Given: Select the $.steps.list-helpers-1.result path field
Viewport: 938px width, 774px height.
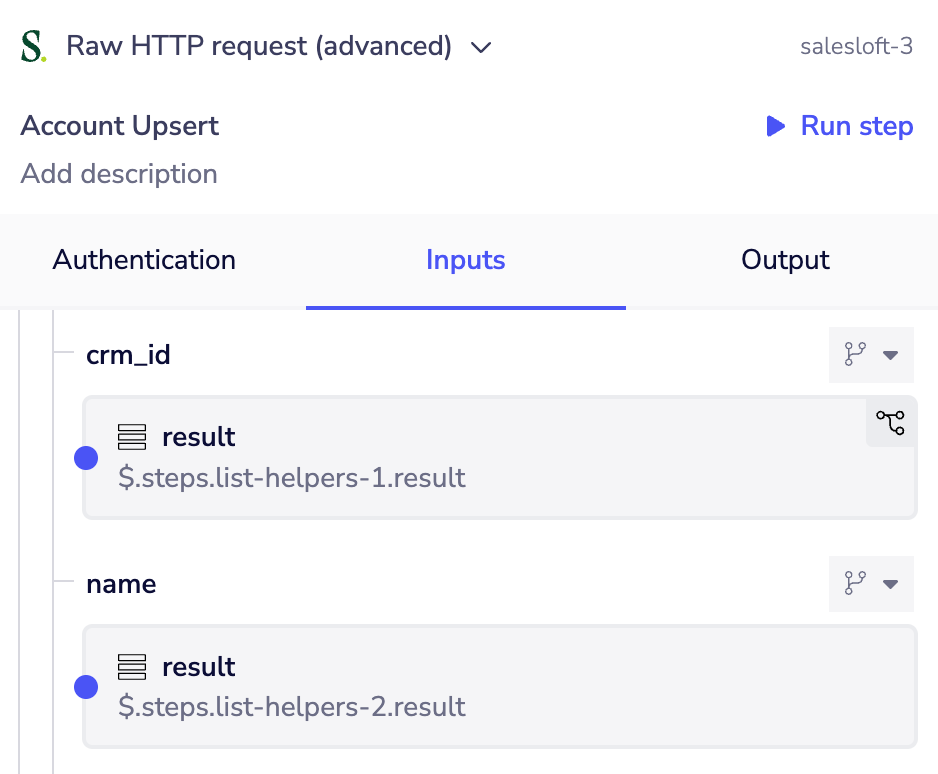Looking at the screenshot, I should point(292,478).
